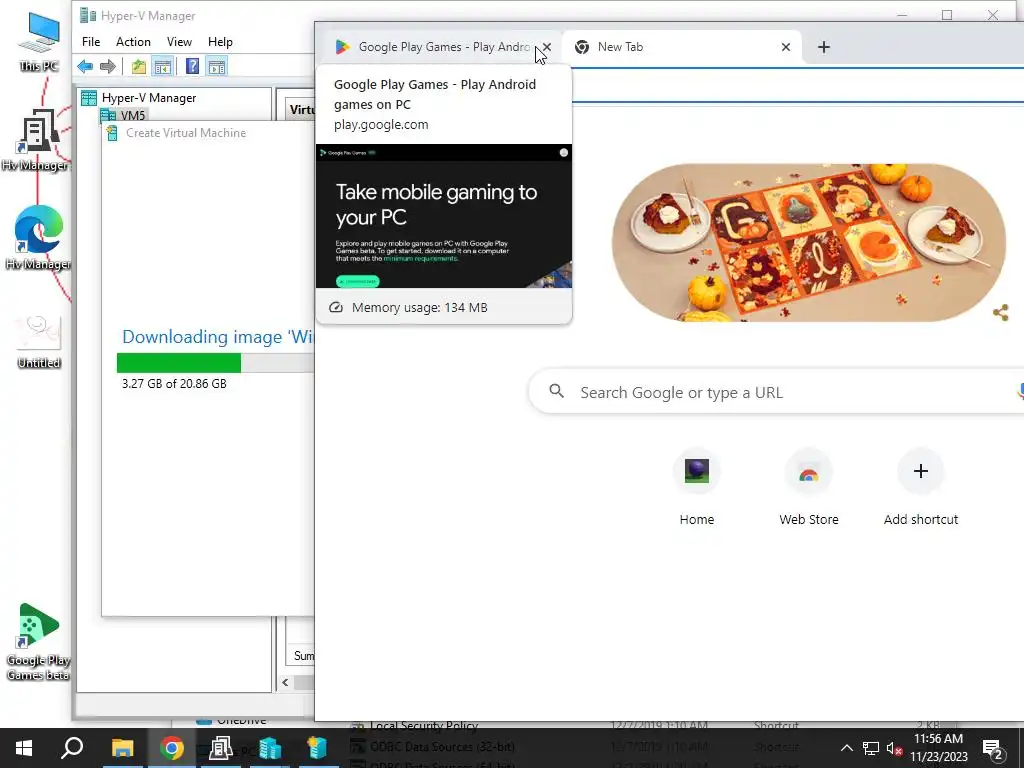The width and height of the screenshot is (1024, 768).
Task: Toggle the Show/Hide Console Tree toolbar icon
Action: click(163, 66)
